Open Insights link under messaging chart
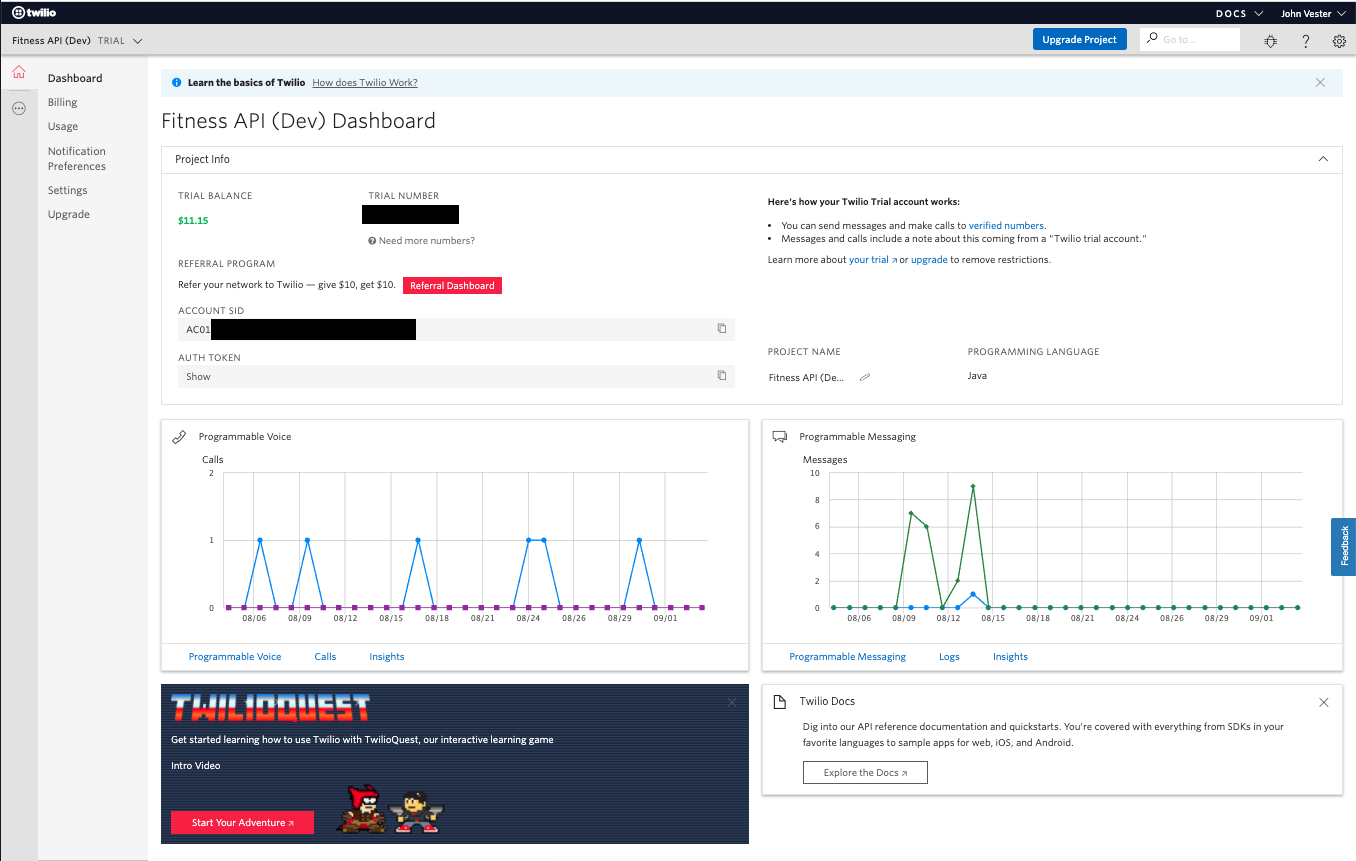 (x=1010, y=657)
